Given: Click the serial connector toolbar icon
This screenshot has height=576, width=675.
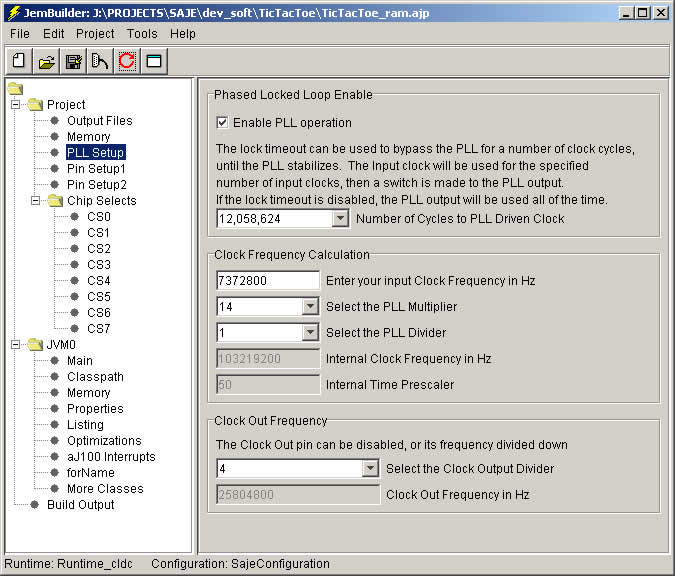Looking at the screenshot, I should pos(100,62).
